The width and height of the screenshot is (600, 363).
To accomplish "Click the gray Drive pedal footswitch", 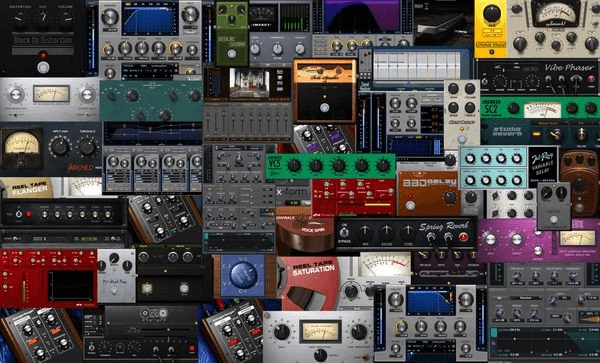I will point(553,220).
